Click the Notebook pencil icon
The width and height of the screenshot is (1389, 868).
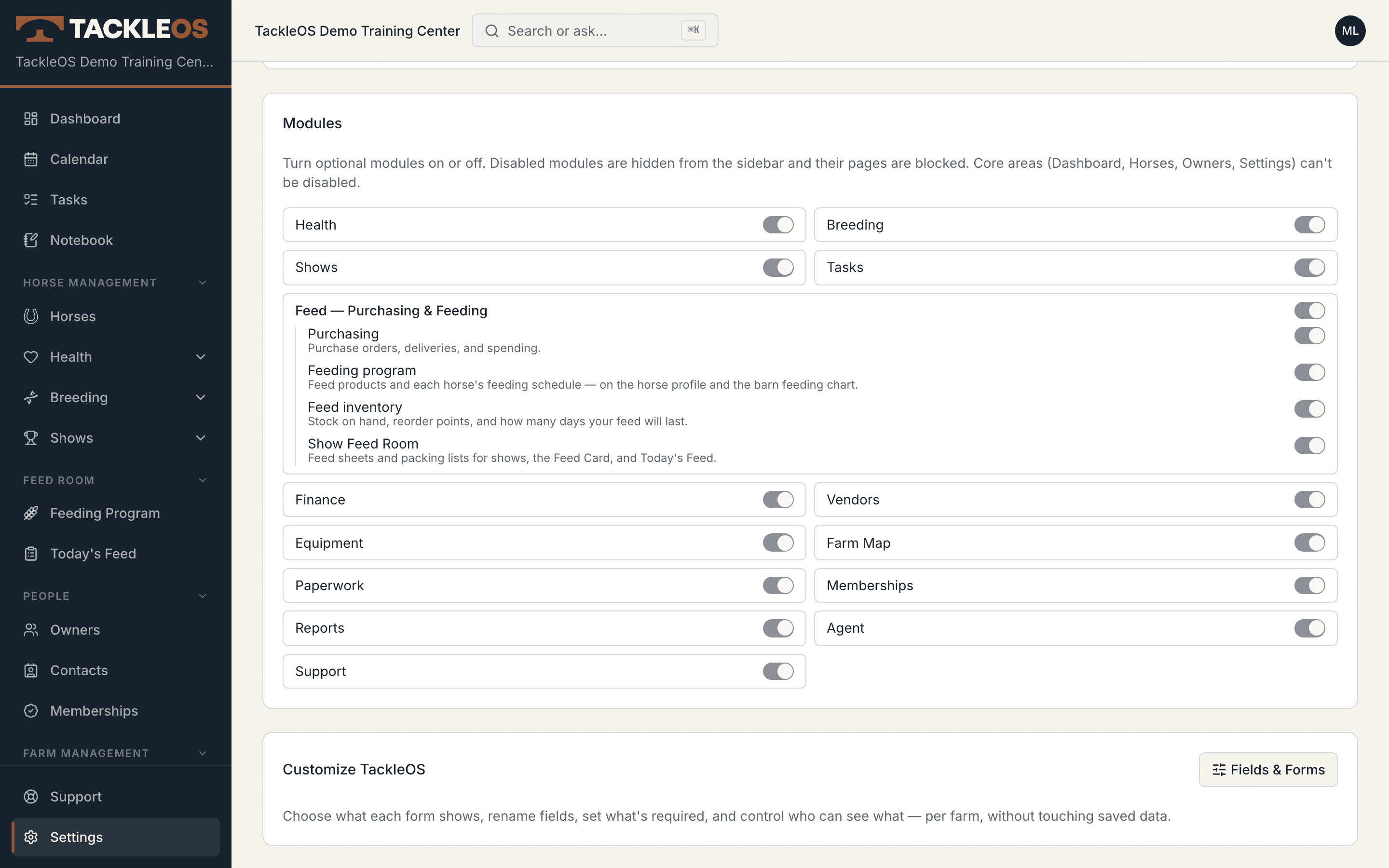click(31, 240)
